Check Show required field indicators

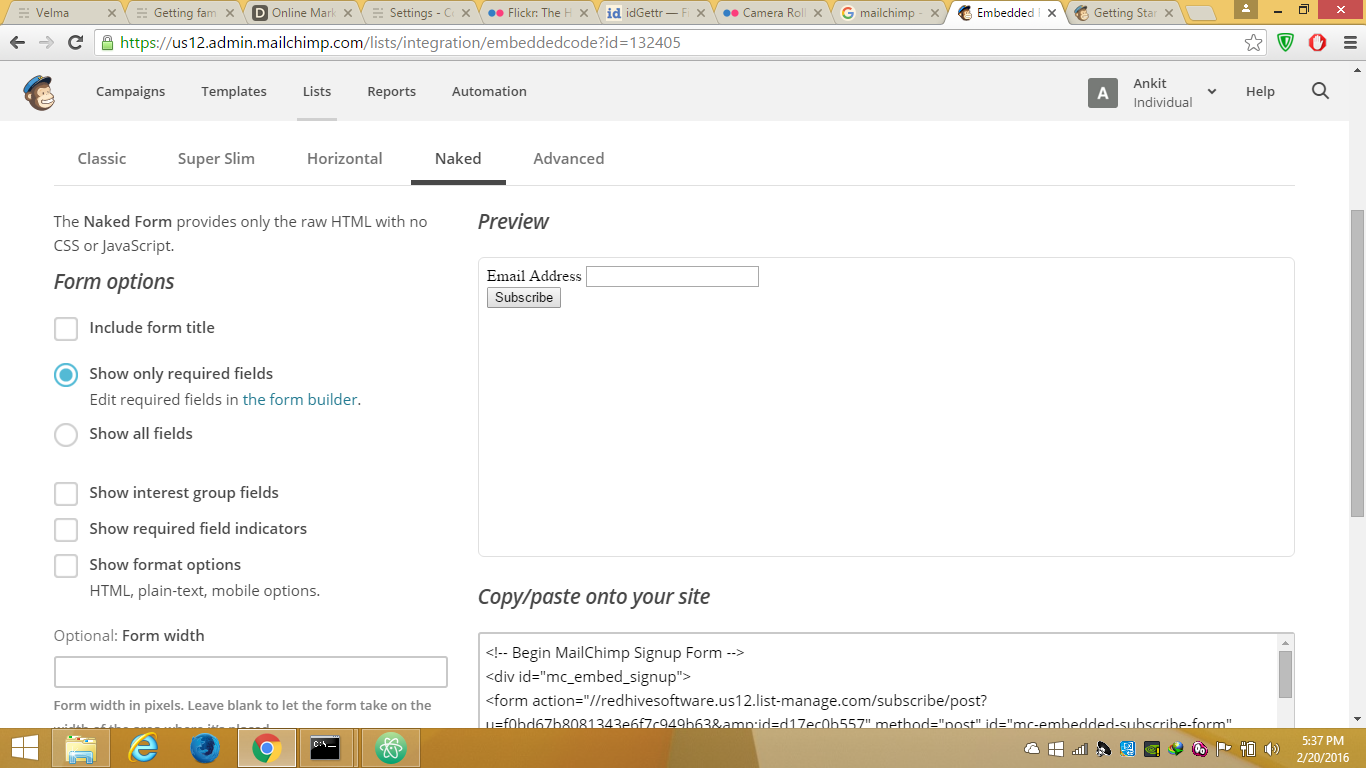click(66, 530)
